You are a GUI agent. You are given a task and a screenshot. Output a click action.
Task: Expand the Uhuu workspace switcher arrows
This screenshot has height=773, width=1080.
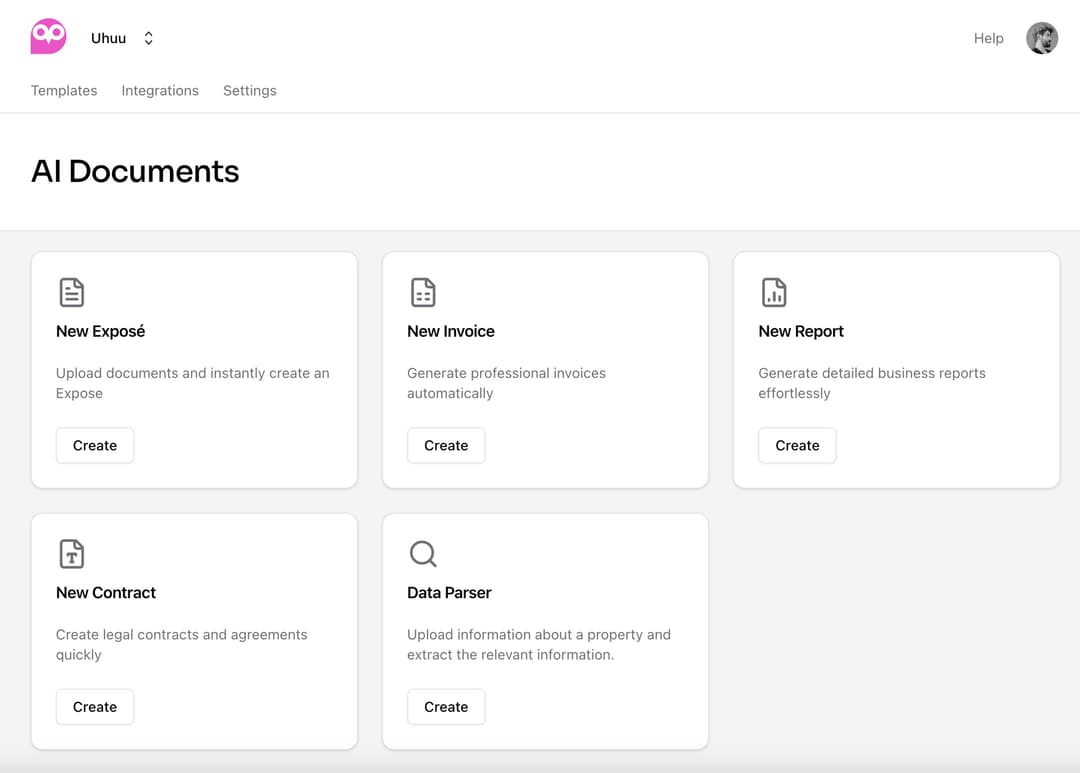[x=148, y=38]
